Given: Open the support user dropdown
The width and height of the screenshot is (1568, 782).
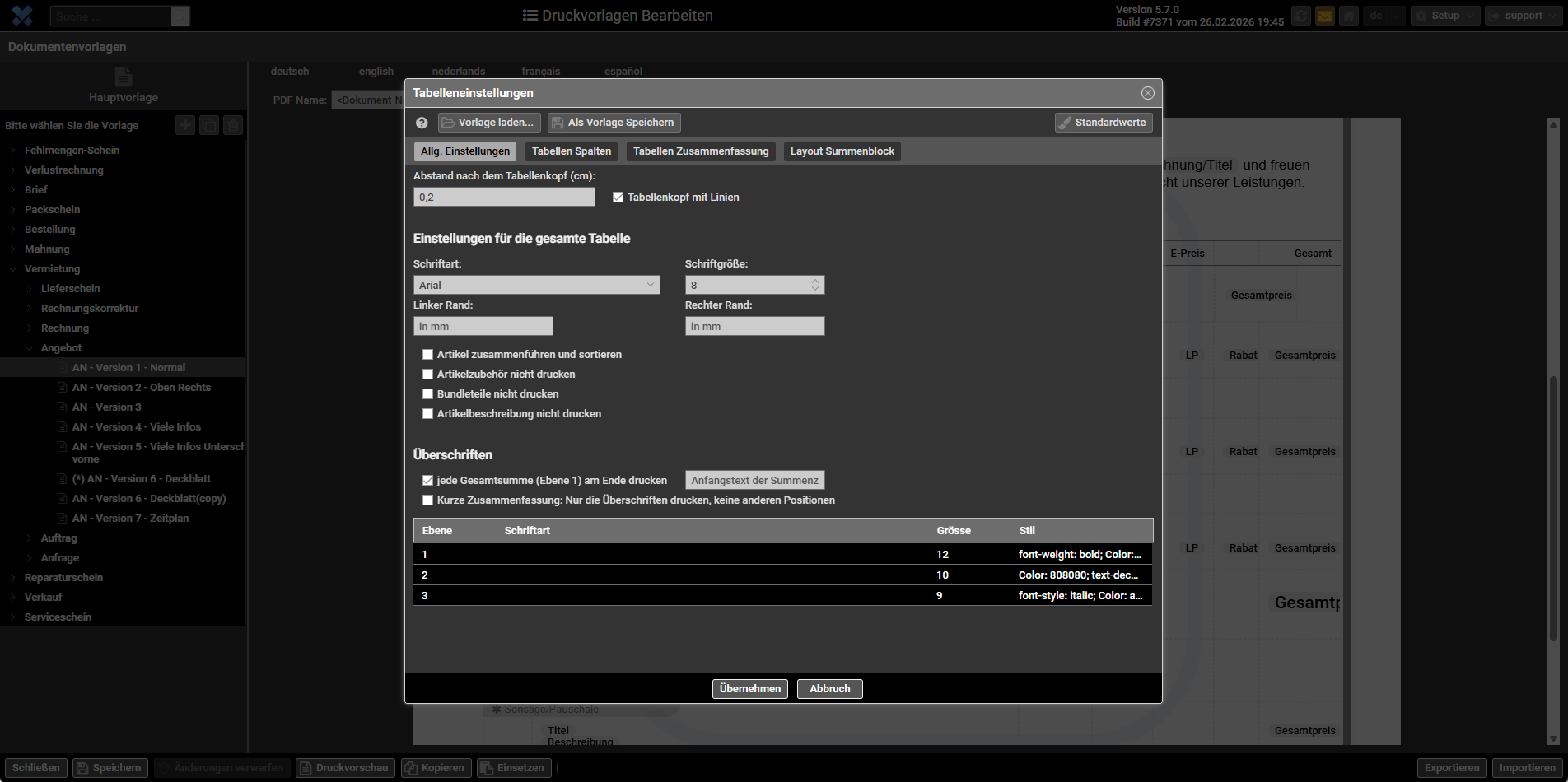Looking at the screenshot, I should tap(1523, 16).
